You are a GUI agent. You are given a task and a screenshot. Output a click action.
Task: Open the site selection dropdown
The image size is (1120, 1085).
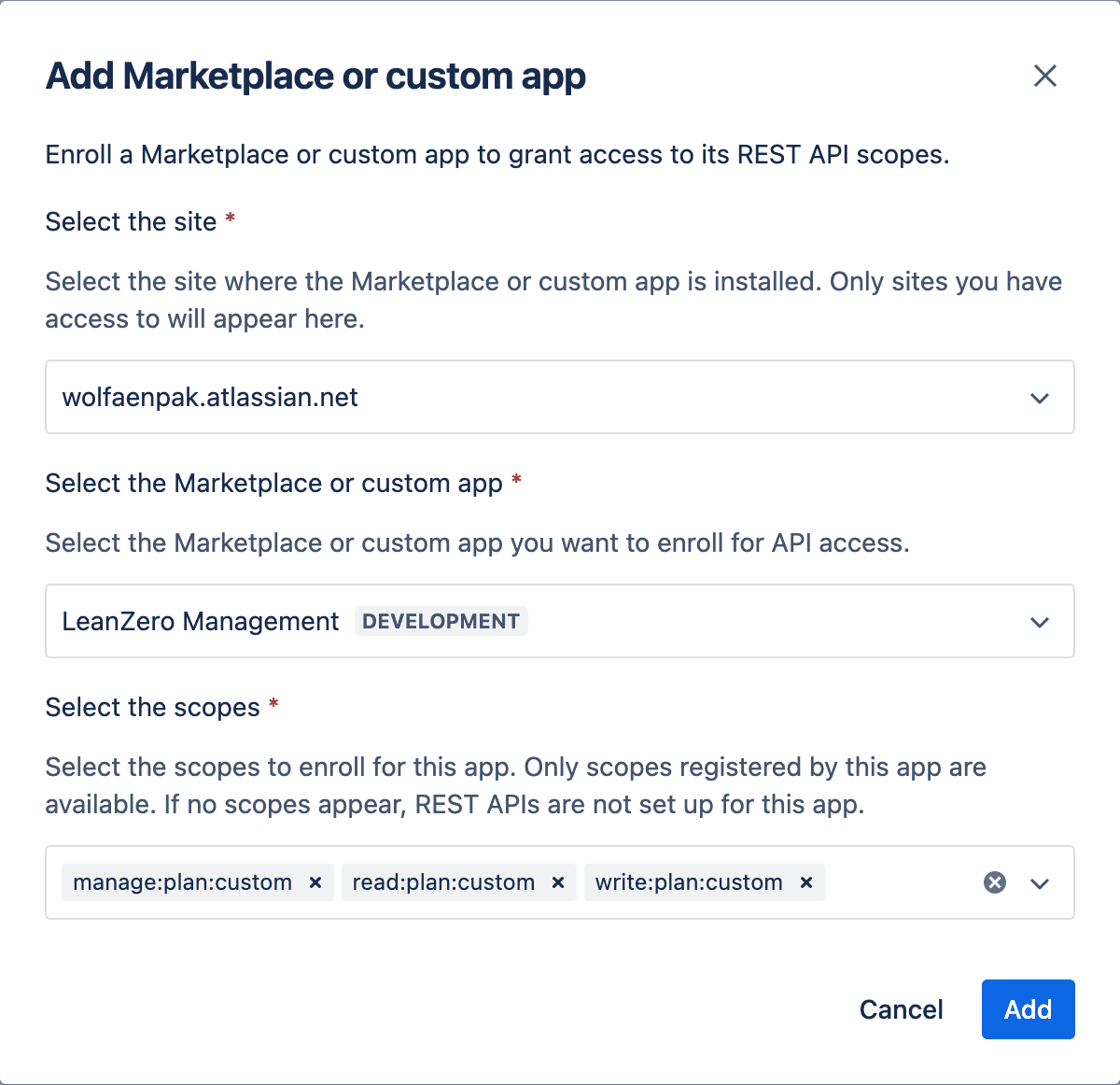point(560,397)
